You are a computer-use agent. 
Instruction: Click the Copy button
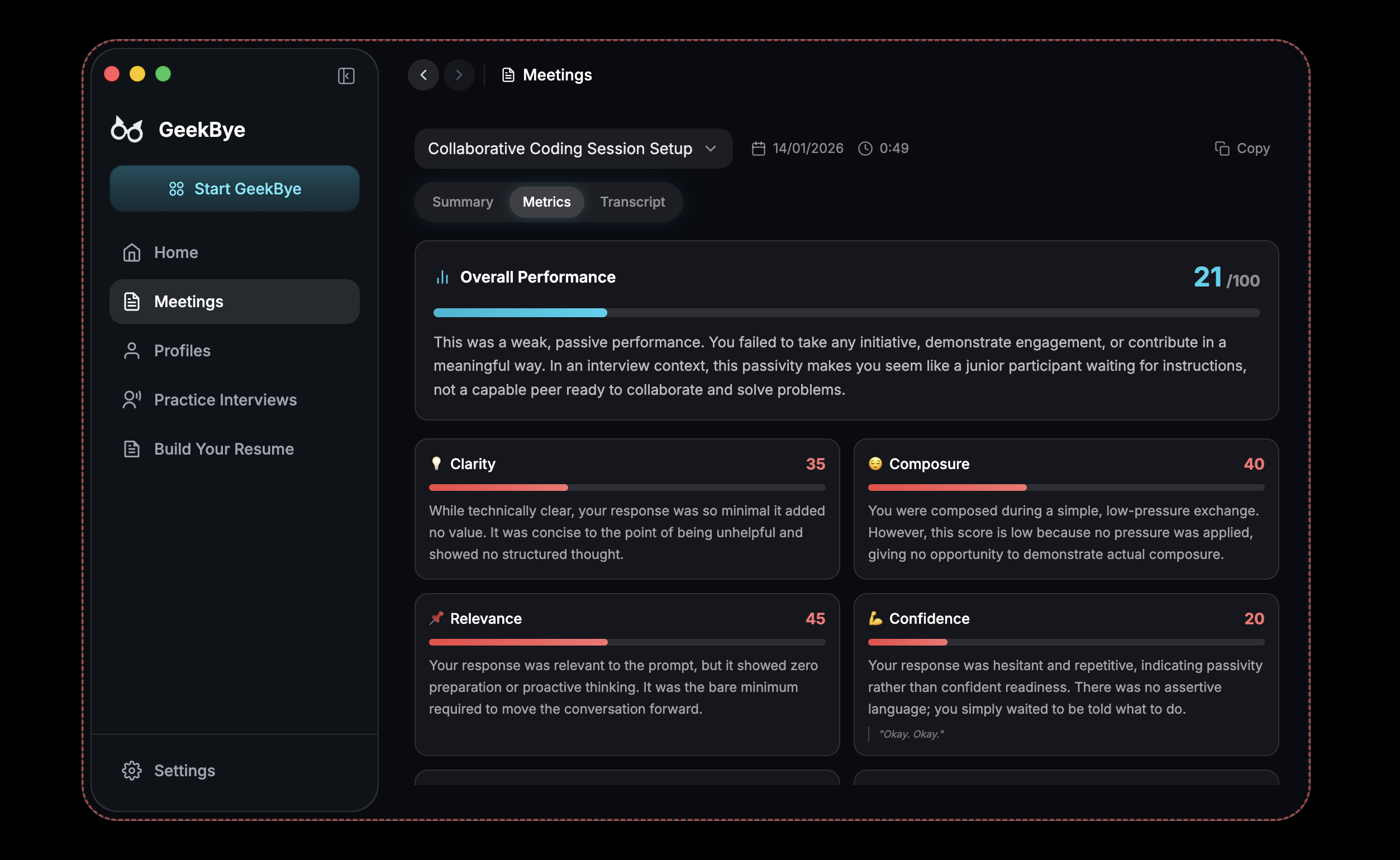pyautogui.click(x=1242, y=149)
